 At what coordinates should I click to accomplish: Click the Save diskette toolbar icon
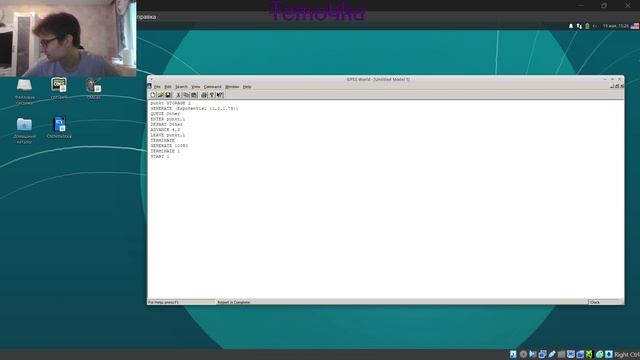pyautogui.click(x=168, y=95)
